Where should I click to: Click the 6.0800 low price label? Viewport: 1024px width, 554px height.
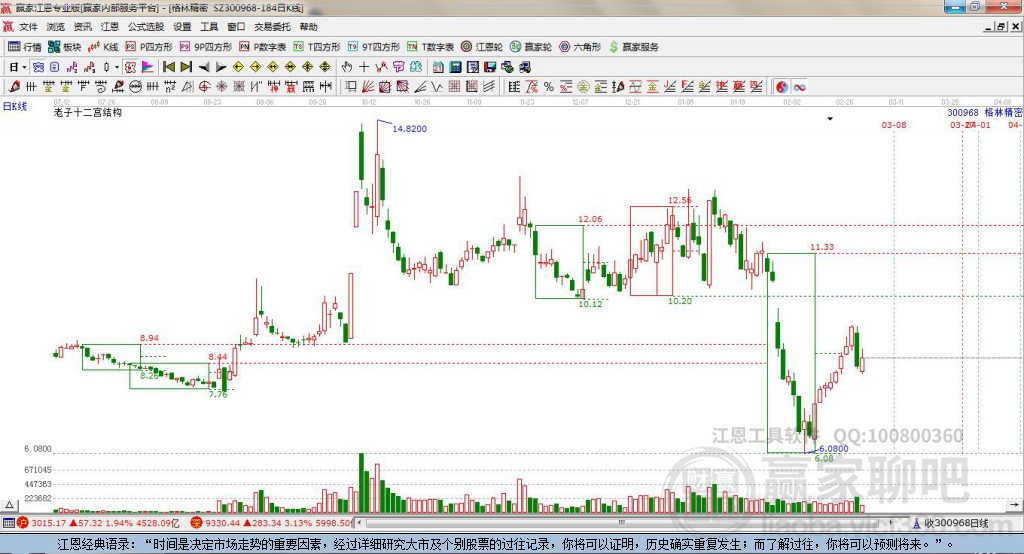click(x=834, y=448)
